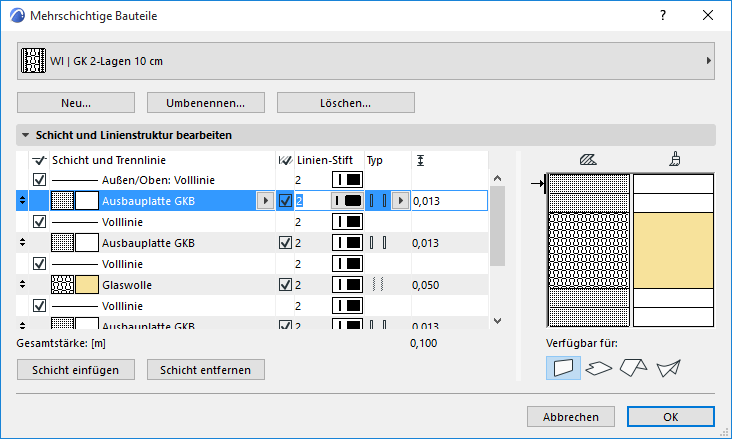
Task: Click the paintbrush surface preview header icon
Action: pos(675,158)
